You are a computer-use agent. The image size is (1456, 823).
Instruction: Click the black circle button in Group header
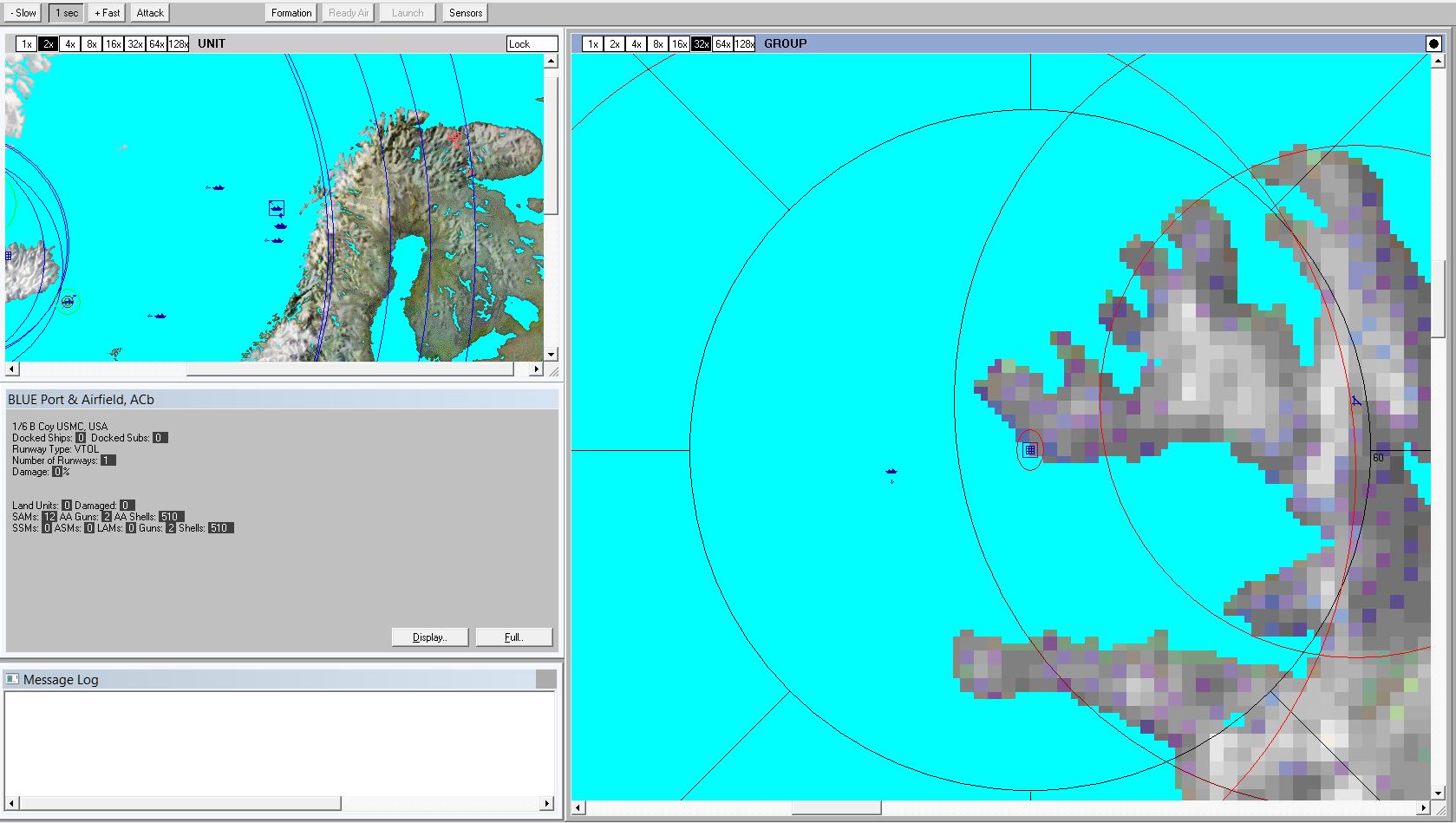click(x=1433, y=43)
